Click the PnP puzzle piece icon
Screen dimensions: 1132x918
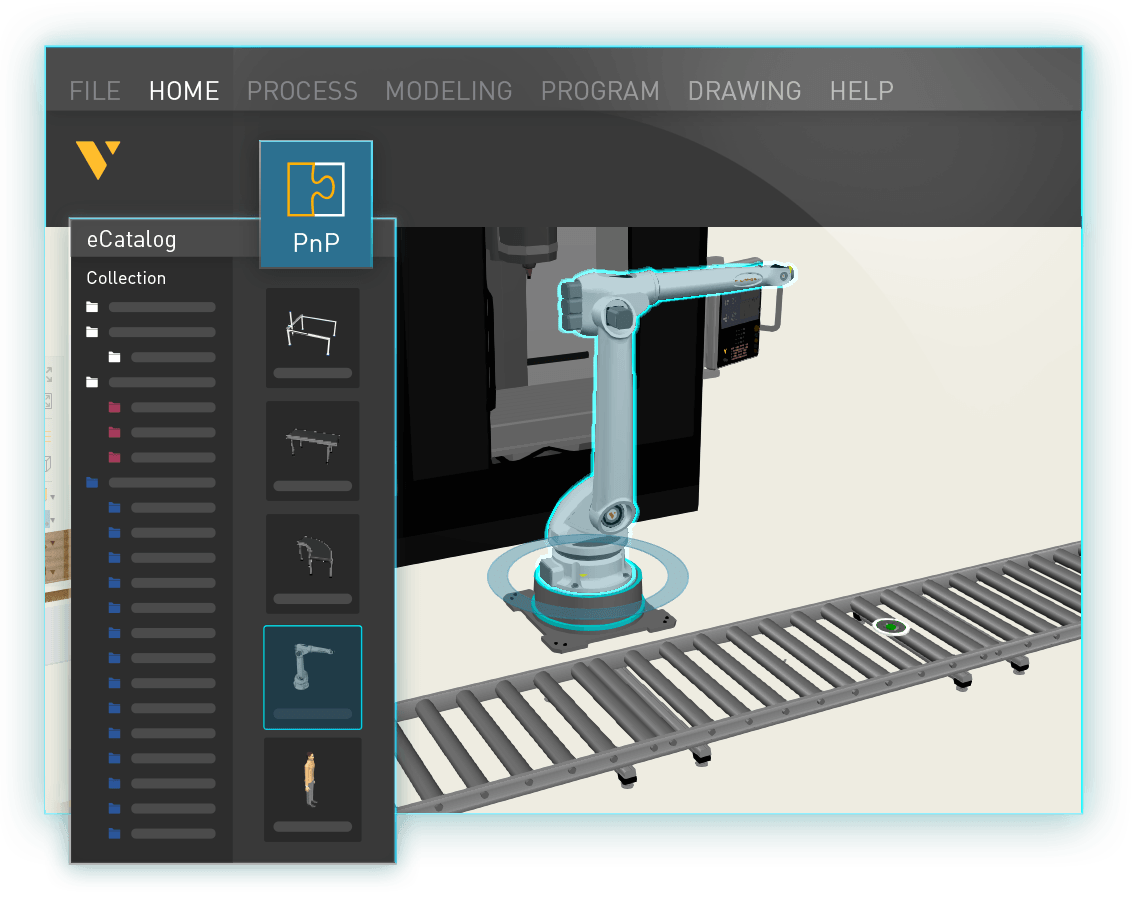315,189
